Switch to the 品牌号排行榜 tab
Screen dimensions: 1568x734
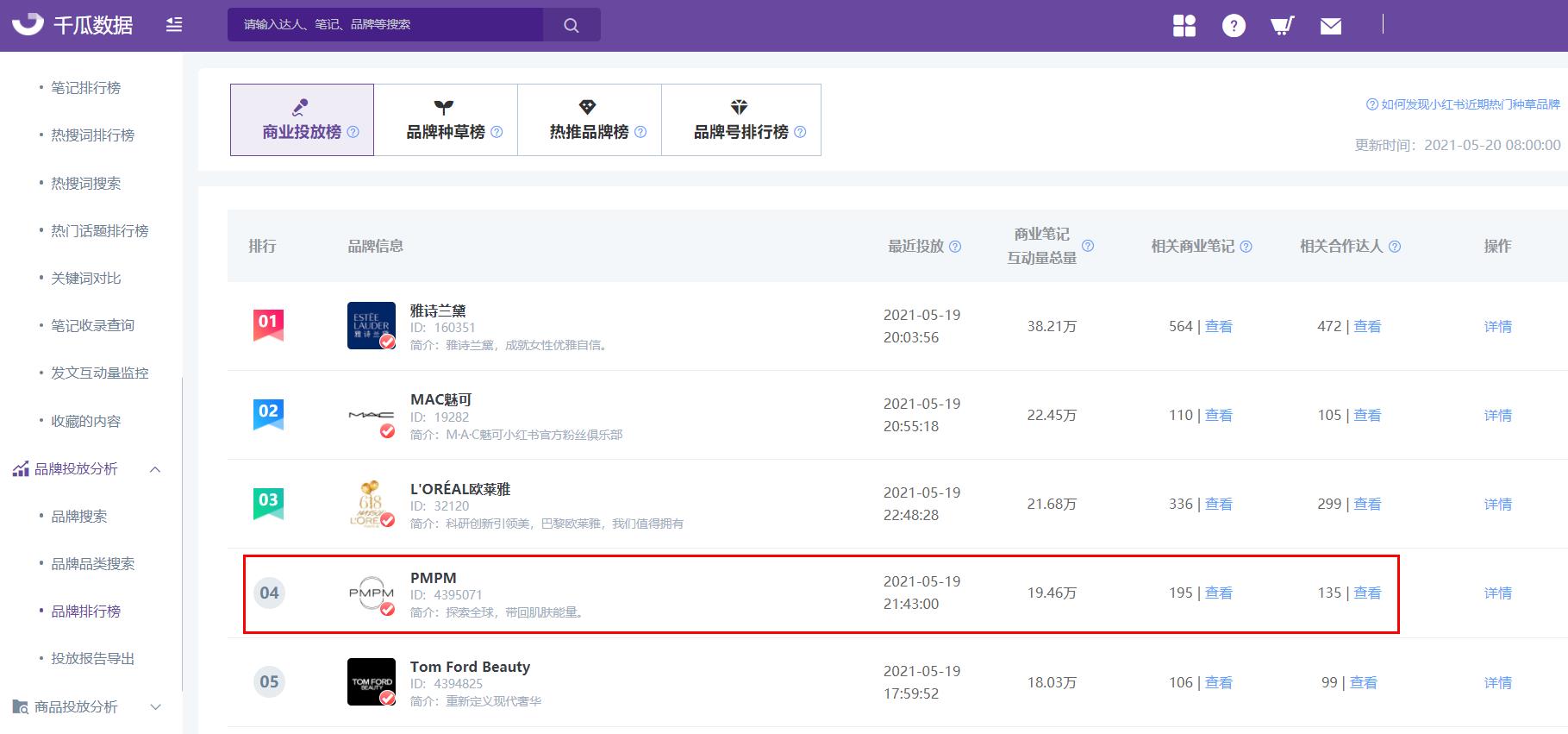[x=741, y=120]
